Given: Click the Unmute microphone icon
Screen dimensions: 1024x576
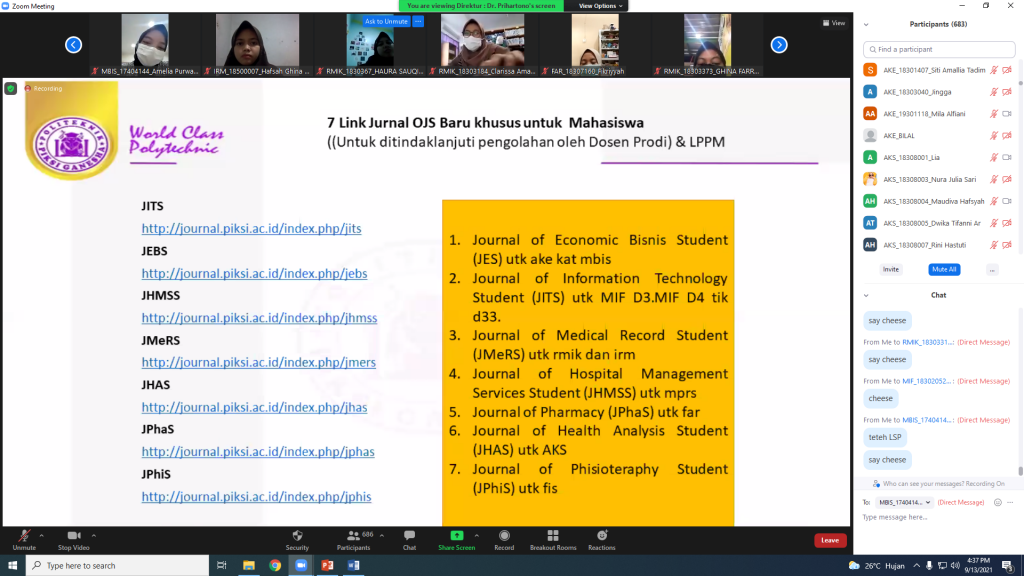Looking at the screenshot, I should tap(24, 536).
